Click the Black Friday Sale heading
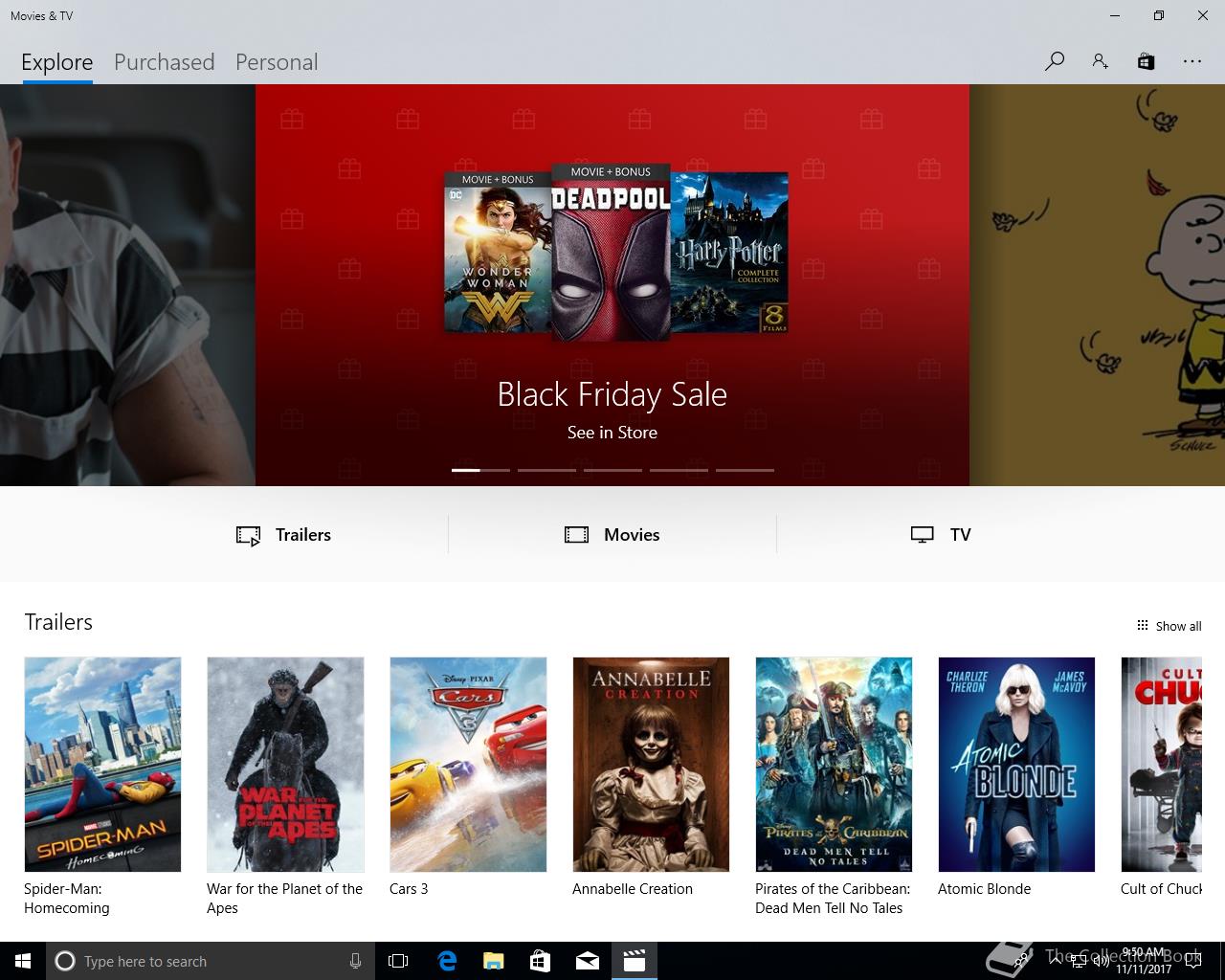Viewport: 1225px width, 980px height. [612, 394]
